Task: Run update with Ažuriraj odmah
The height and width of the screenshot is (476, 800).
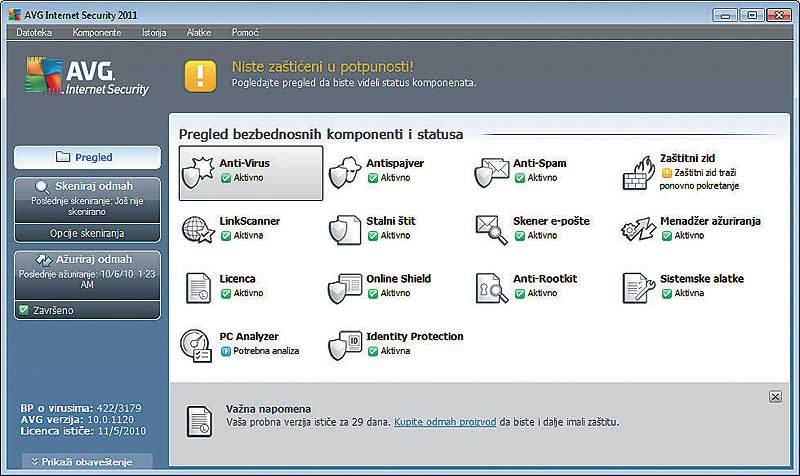Action: tap(87, 275)
